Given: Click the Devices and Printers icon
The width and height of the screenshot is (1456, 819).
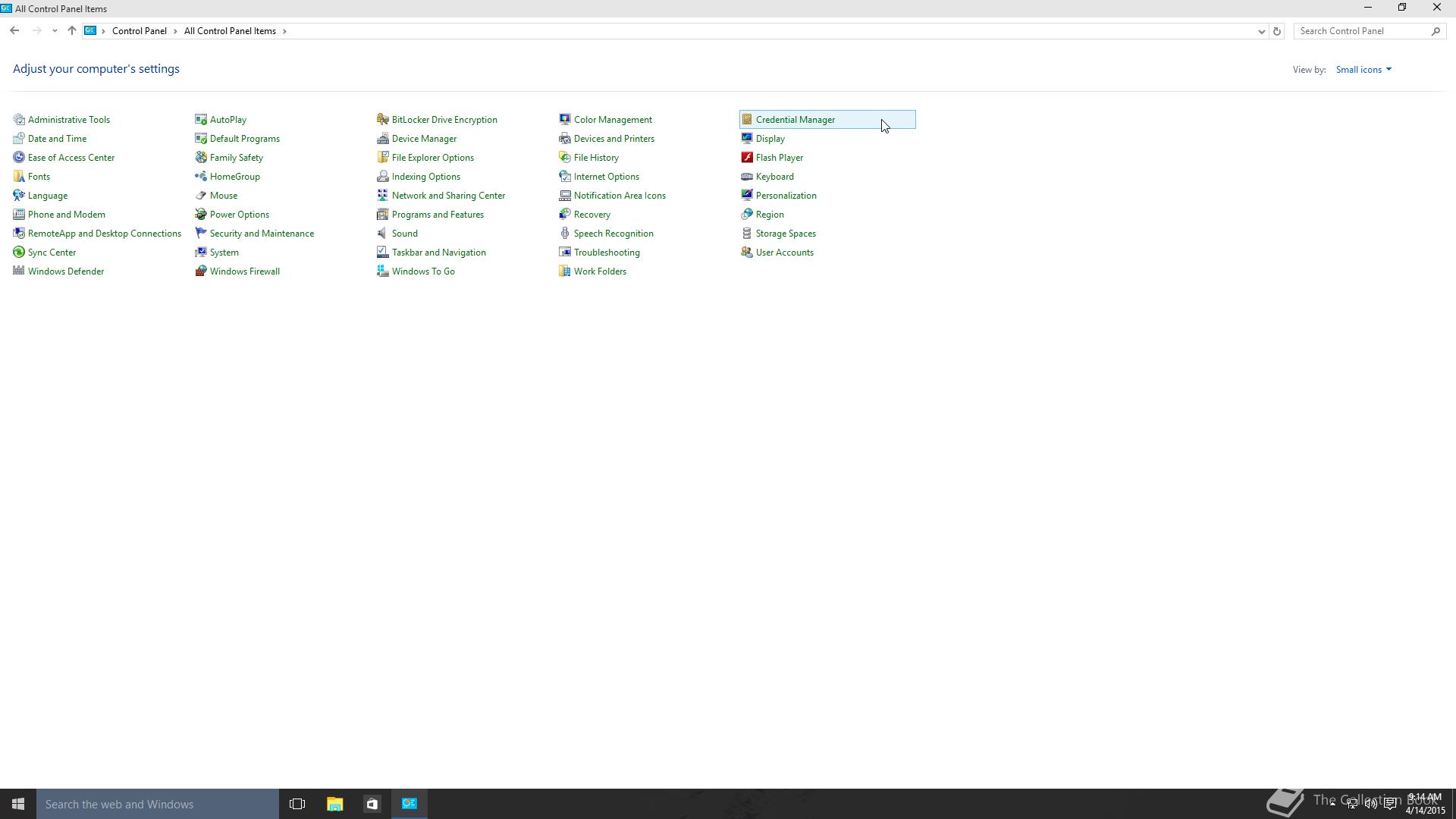Looking at the screenshot, I should [565, 139].
